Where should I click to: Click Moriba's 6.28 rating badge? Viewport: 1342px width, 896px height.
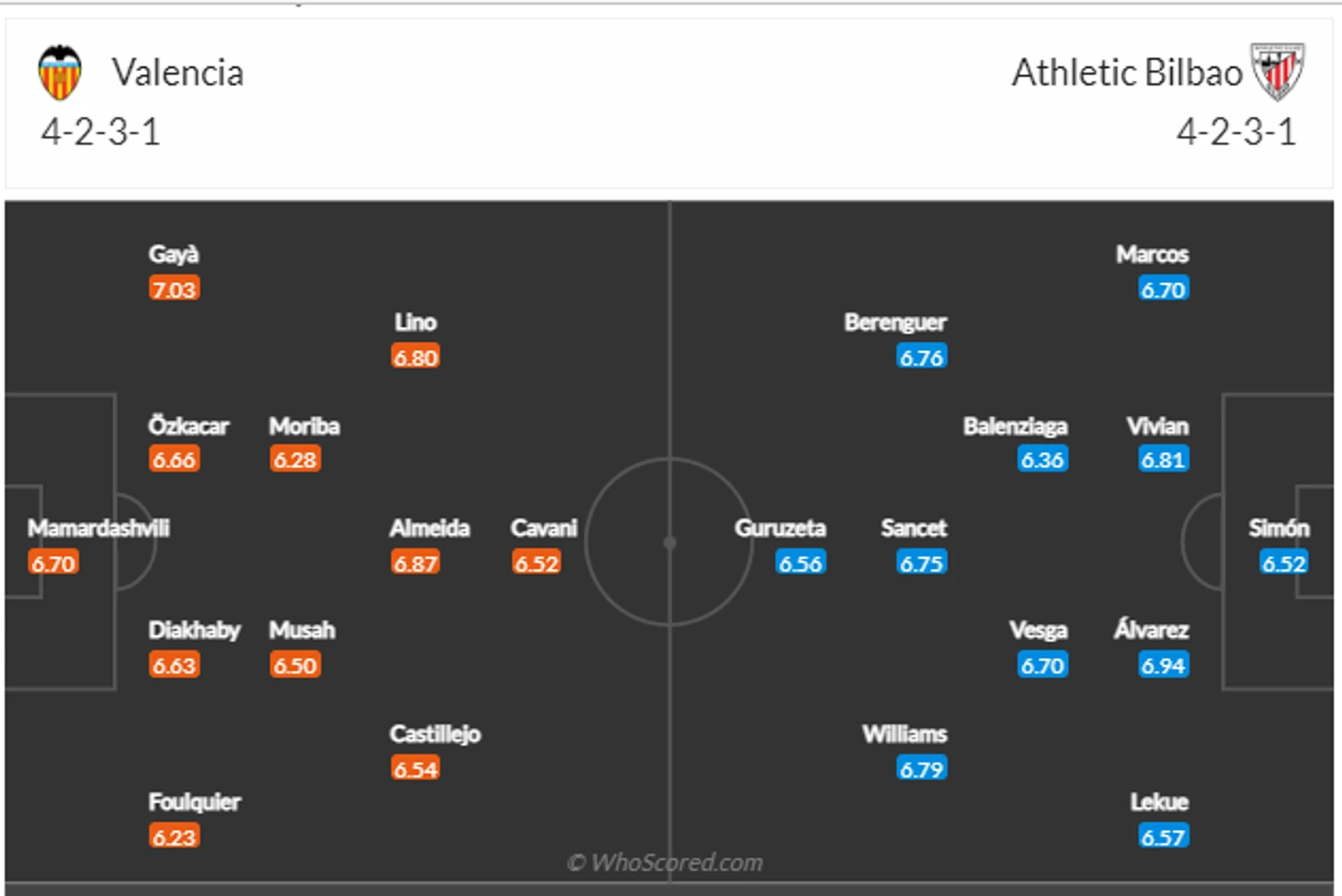coord(294,460)
